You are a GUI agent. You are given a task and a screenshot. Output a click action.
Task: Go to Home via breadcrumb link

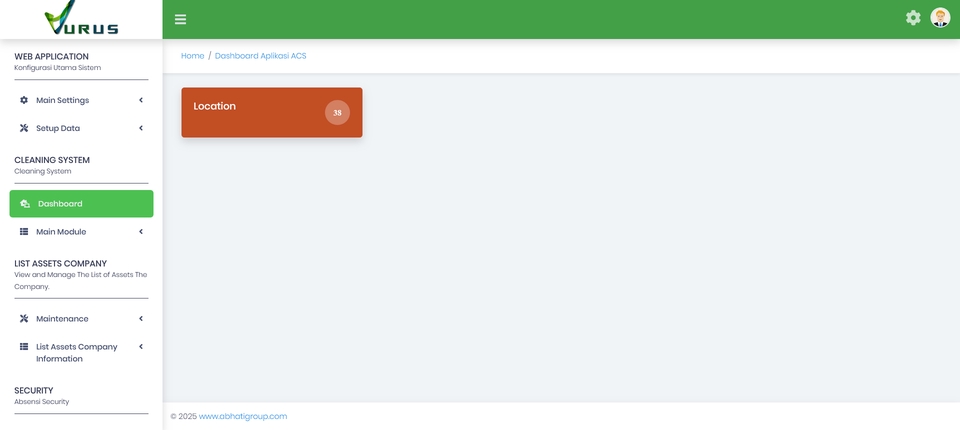coord(192,56)
